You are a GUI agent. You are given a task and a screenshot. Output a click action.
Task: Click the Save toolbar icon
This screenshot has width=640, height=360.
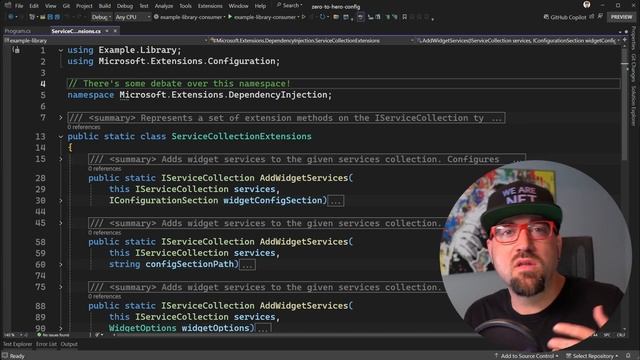pyautogui.click(x=50, y=17)
